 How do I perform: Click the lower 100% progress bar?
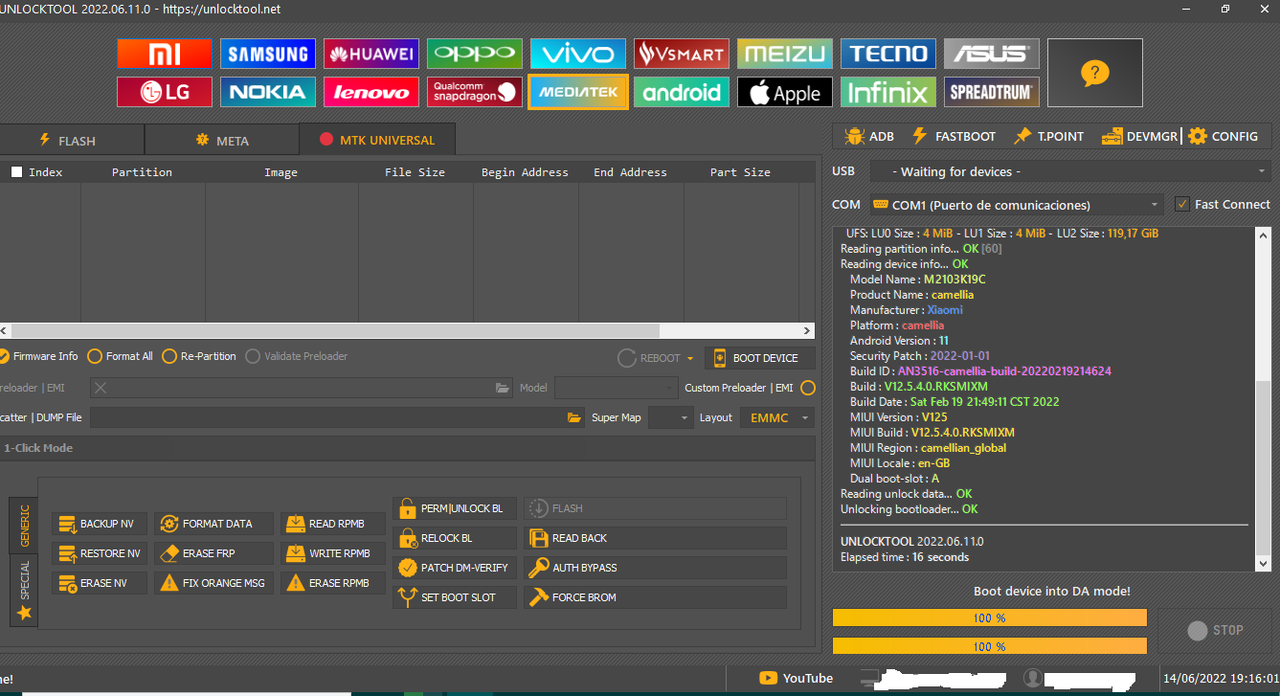click(x=990, y=646)
